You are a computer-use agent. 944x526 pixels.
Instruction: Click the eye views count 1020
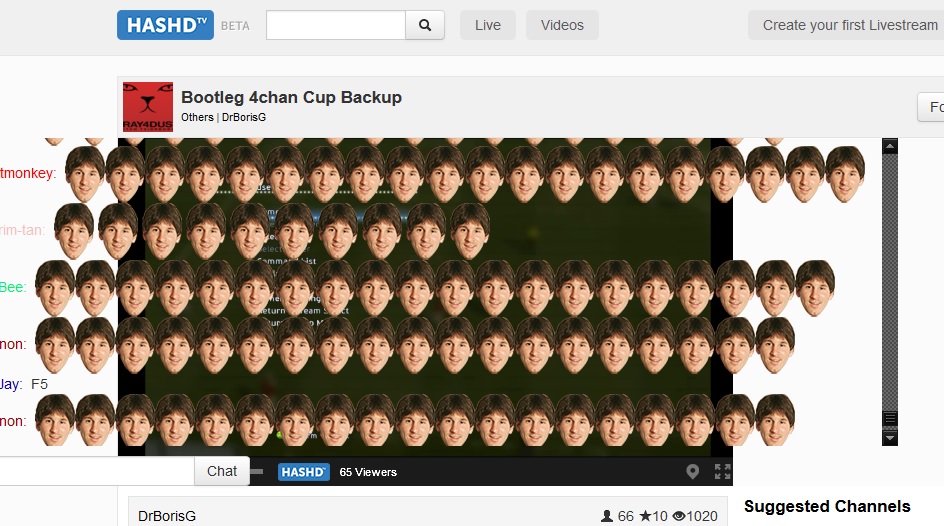click(x=695, y=516)
